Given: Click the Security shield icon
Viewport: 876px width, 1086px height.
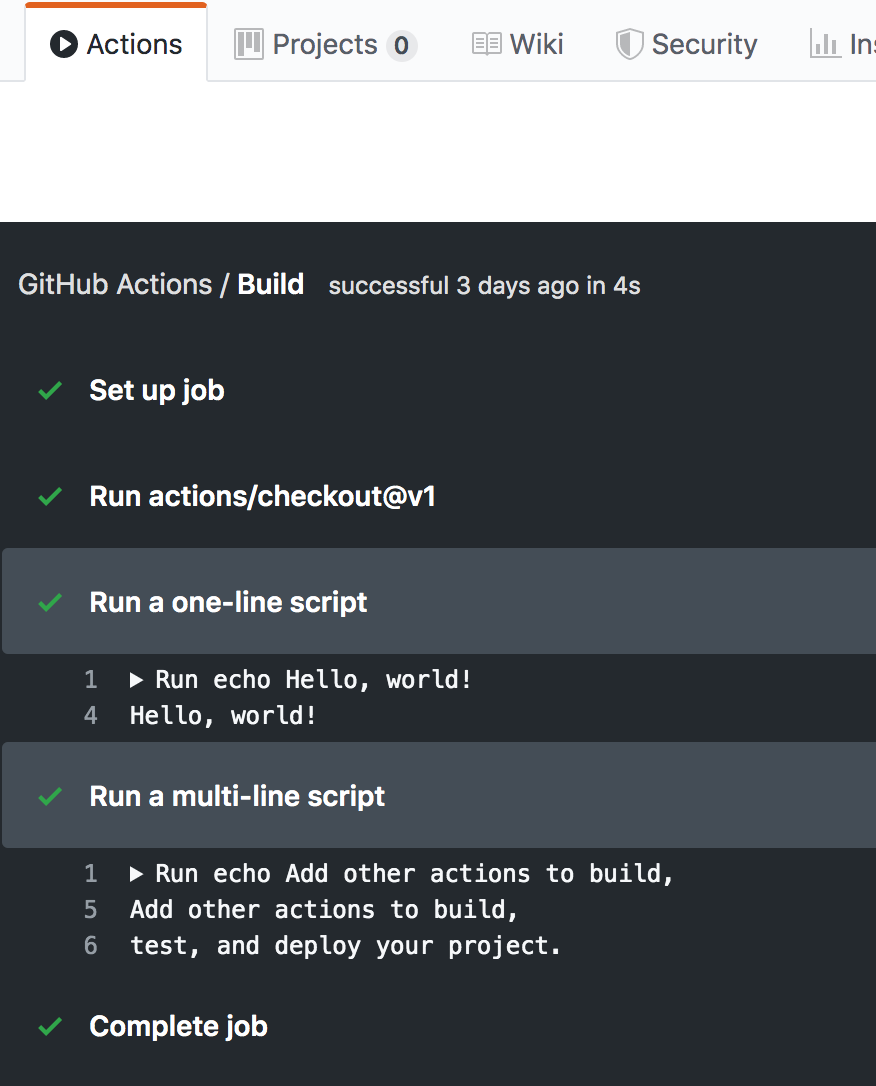Looking at the screenshot, I should [629, 44].
